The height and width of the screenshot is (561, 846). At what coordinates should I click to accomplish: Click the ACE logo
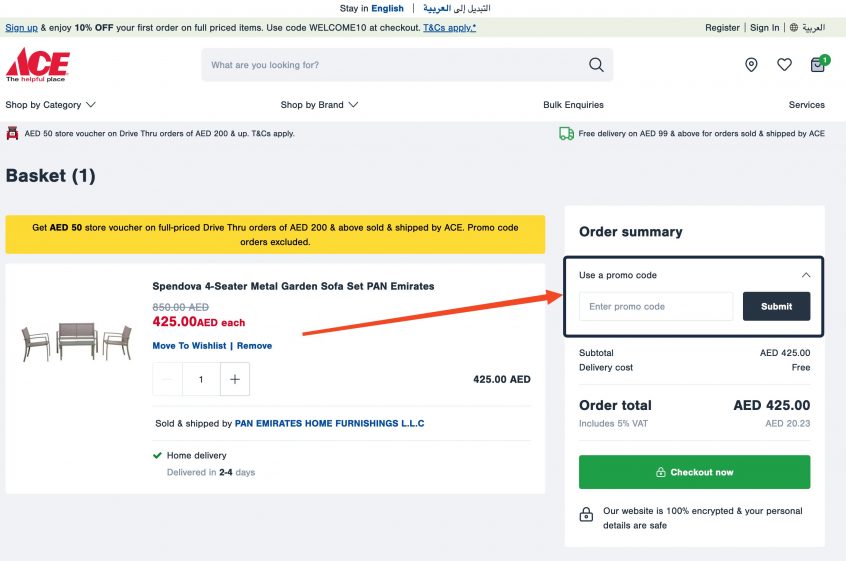(38, 65)
